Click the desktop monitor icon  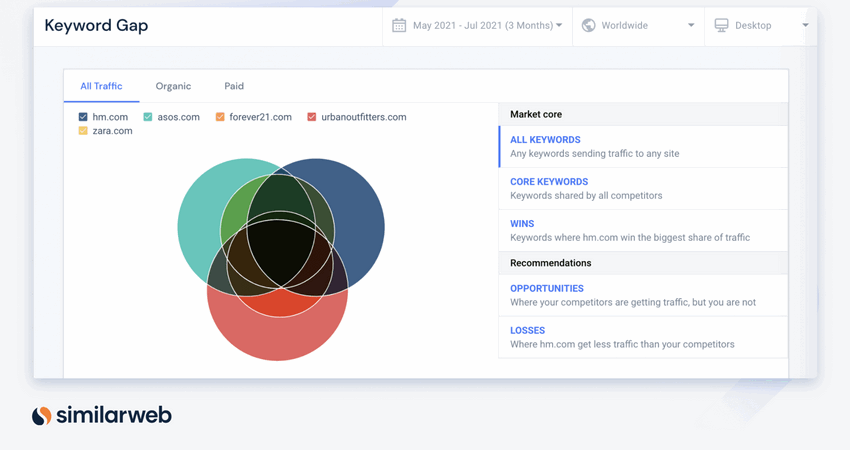721,25
